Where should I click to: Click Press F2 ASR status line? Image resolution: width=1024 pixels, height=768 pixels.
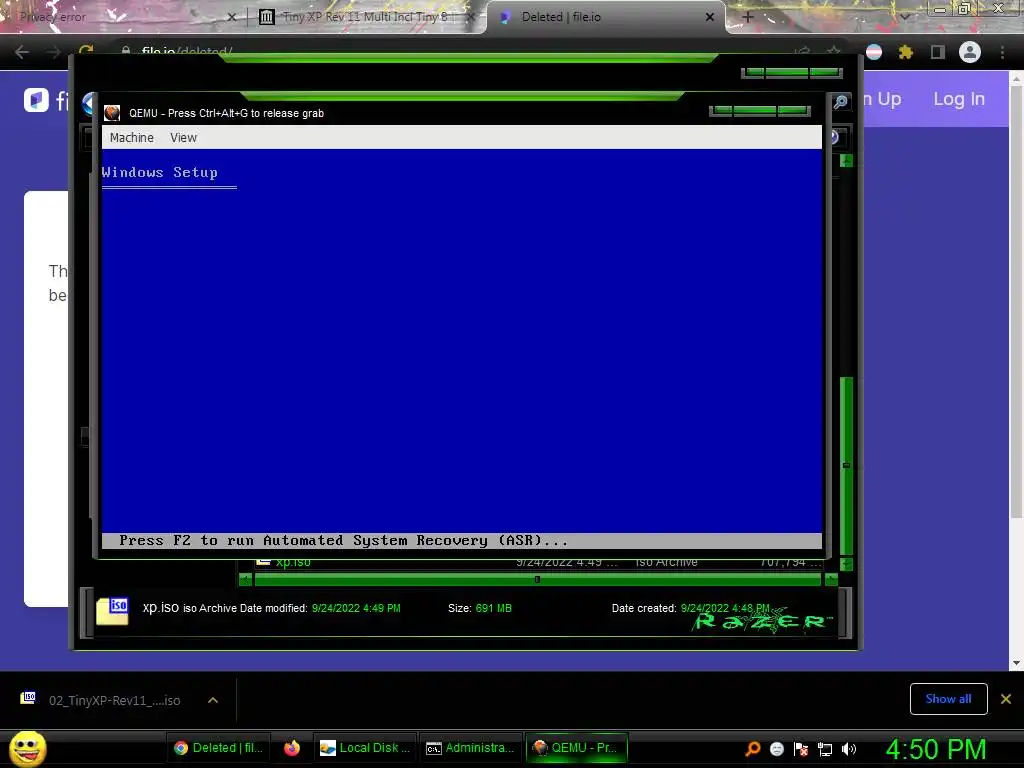tap(462, 541)
